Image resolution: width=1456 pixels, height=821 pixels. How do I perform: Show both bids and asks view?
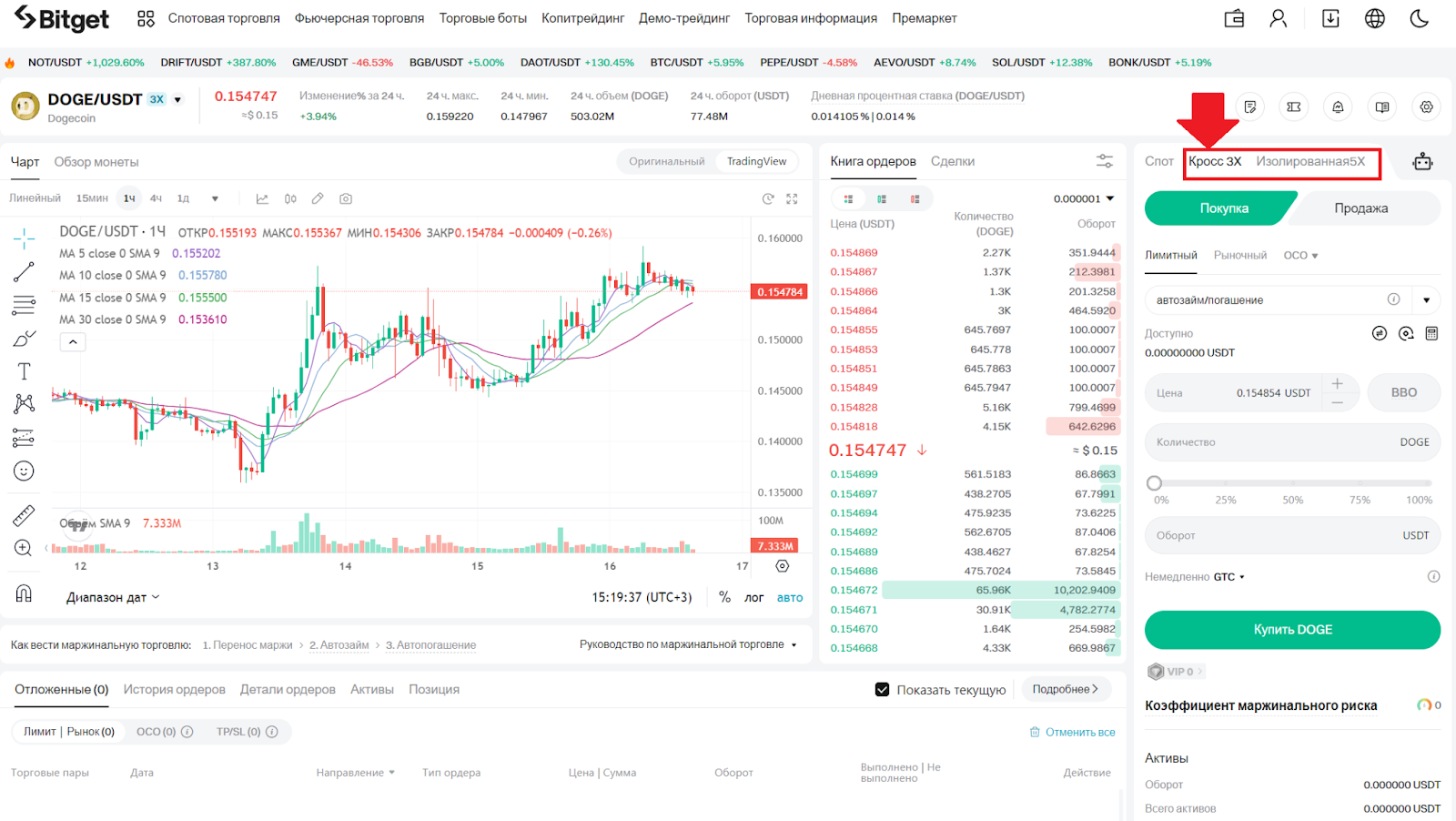point(848,198)
